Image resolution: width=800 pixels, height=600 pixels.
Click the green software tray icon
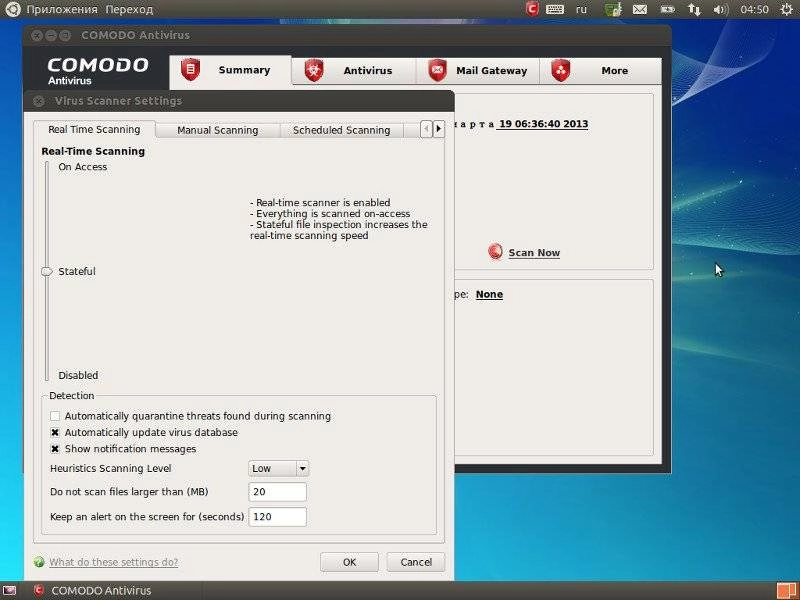point(613,9)
